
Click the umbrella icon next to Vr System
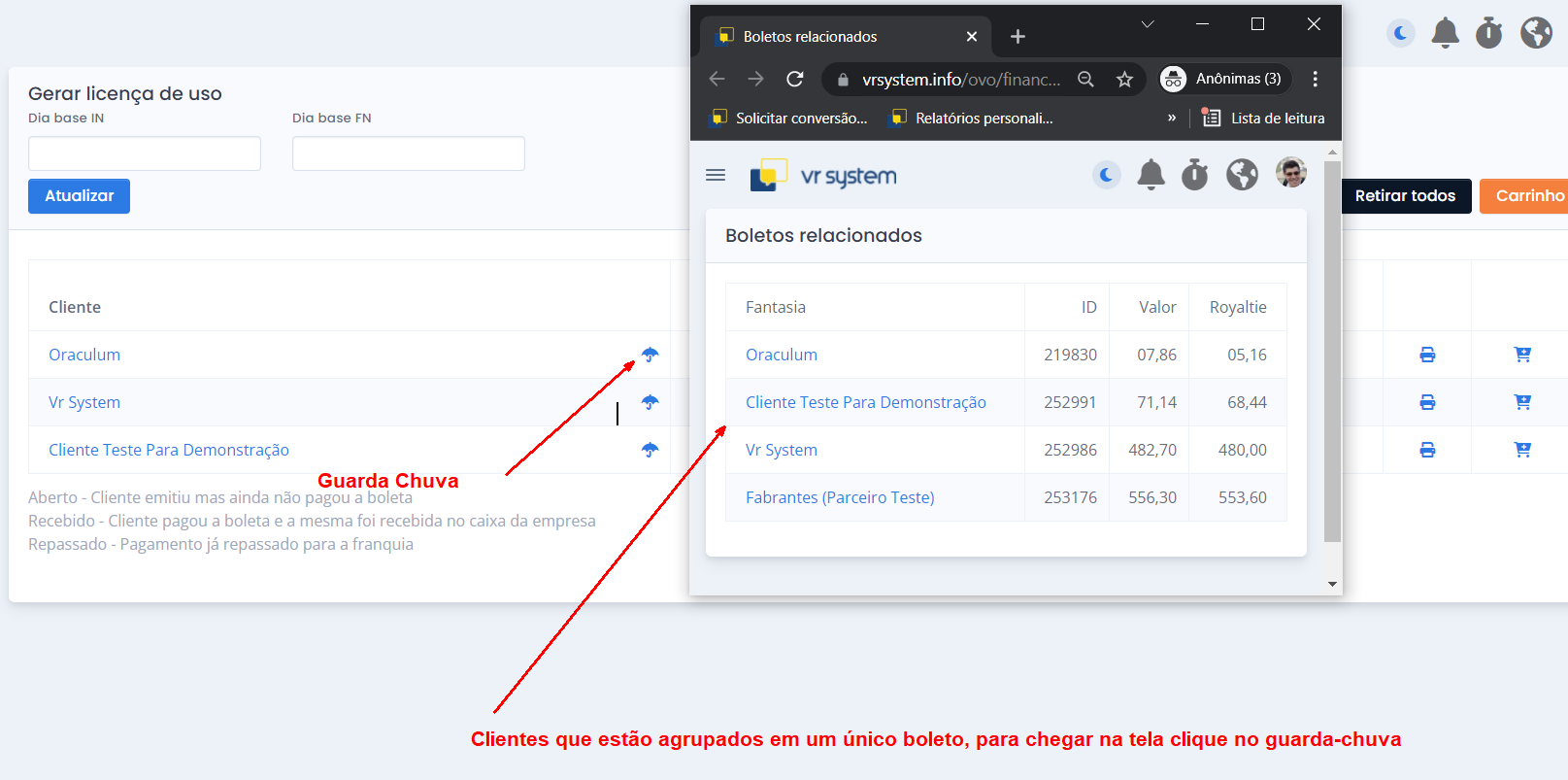click(650, 402)
